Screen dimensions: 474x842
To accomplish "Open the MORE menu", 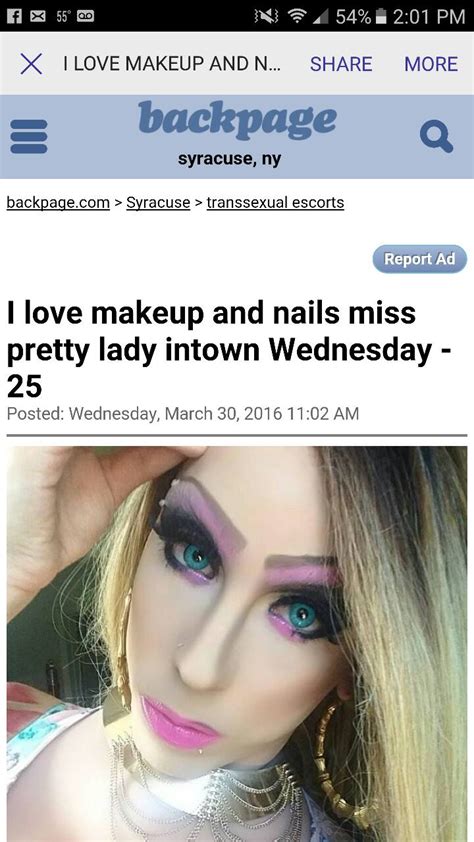I will coord(431,64).
